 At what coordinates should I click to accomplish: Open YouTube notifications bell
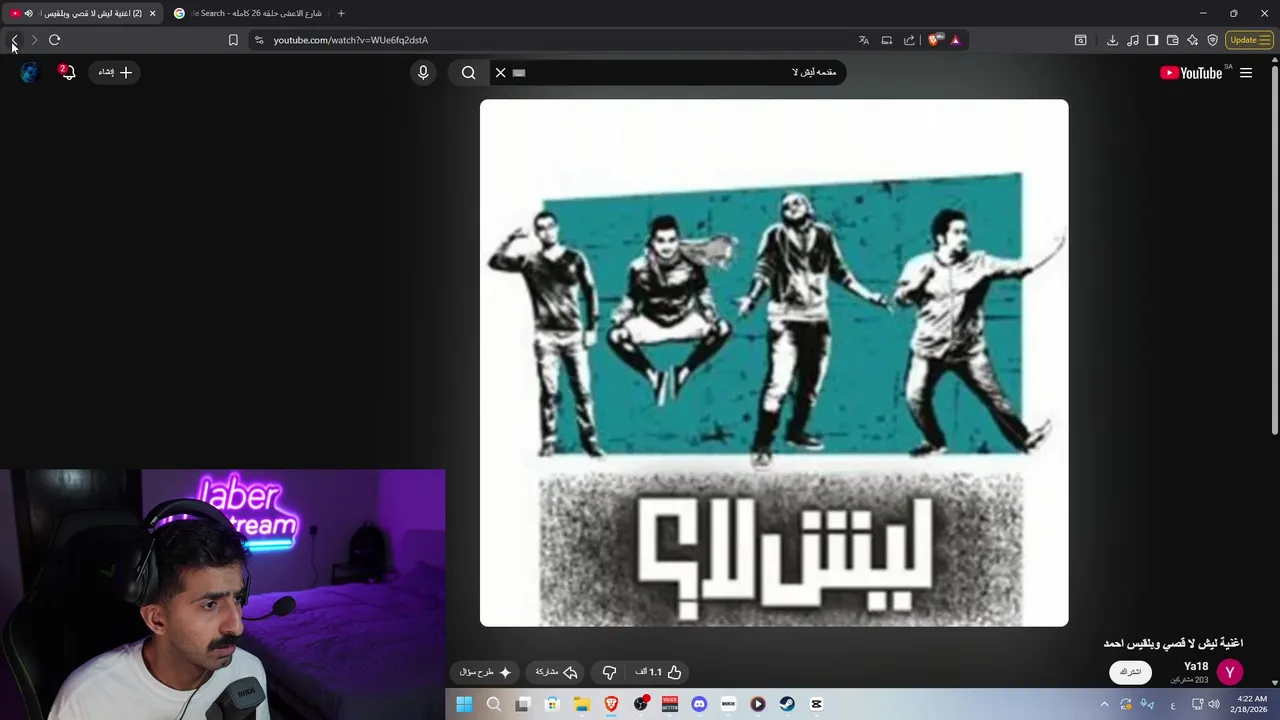point(67,72)
